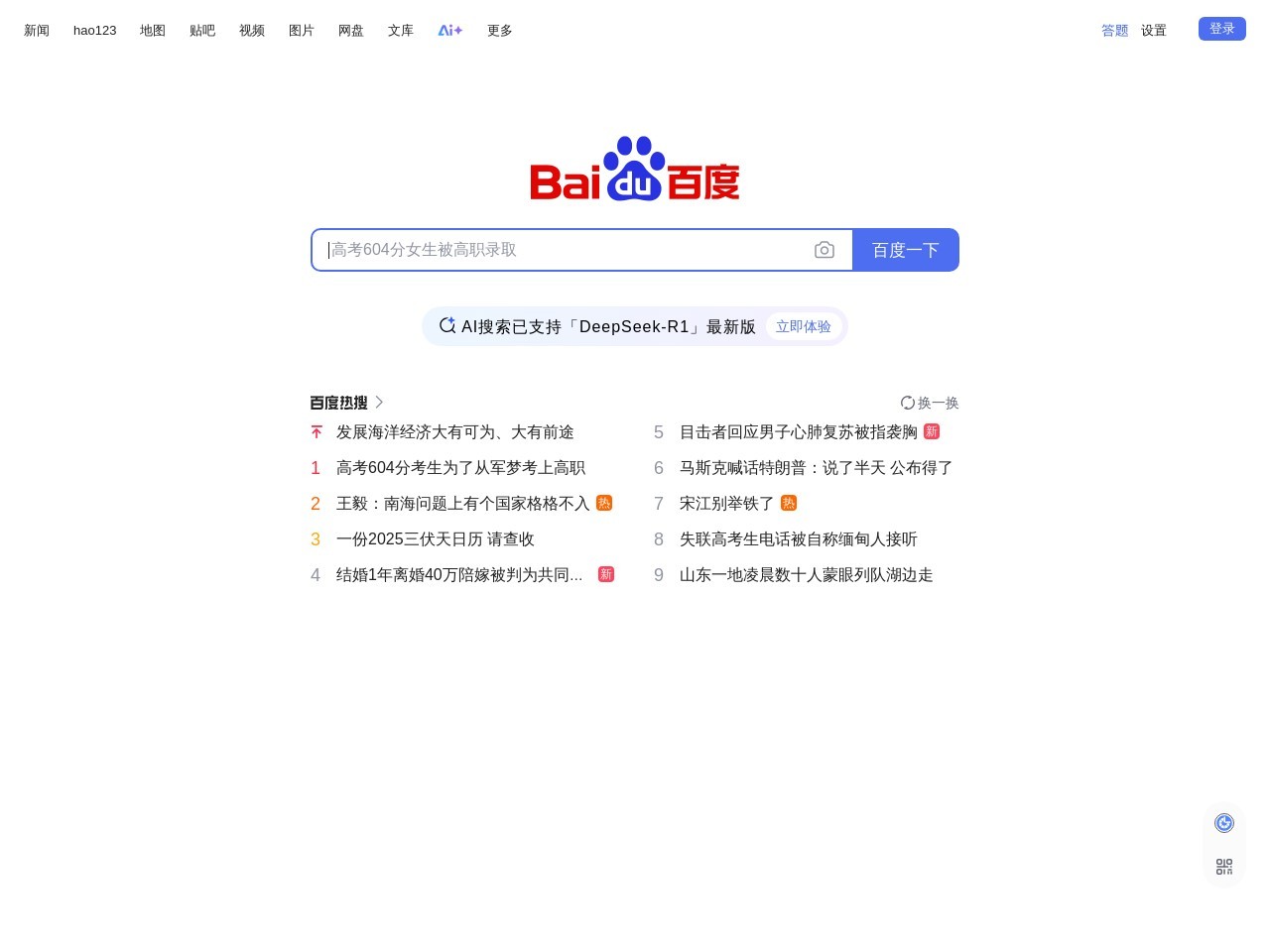Expand 百度热搜 with the chevron arrow
Image resolution: width=1270 pixels, height=952 pixels.
pos(379,403)
